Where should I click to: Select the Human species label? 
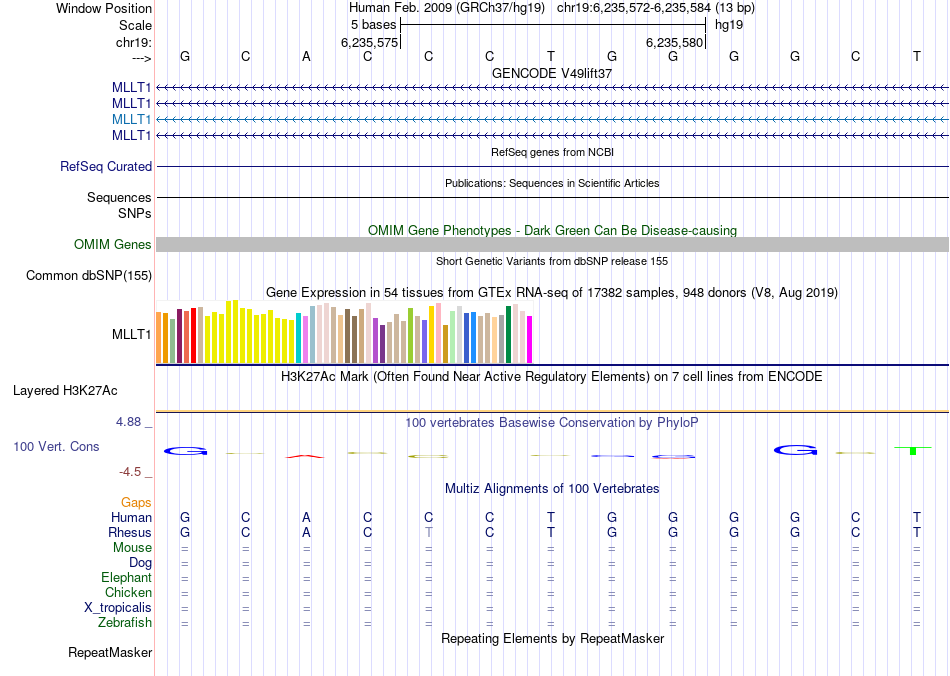[x=131, y=517]
